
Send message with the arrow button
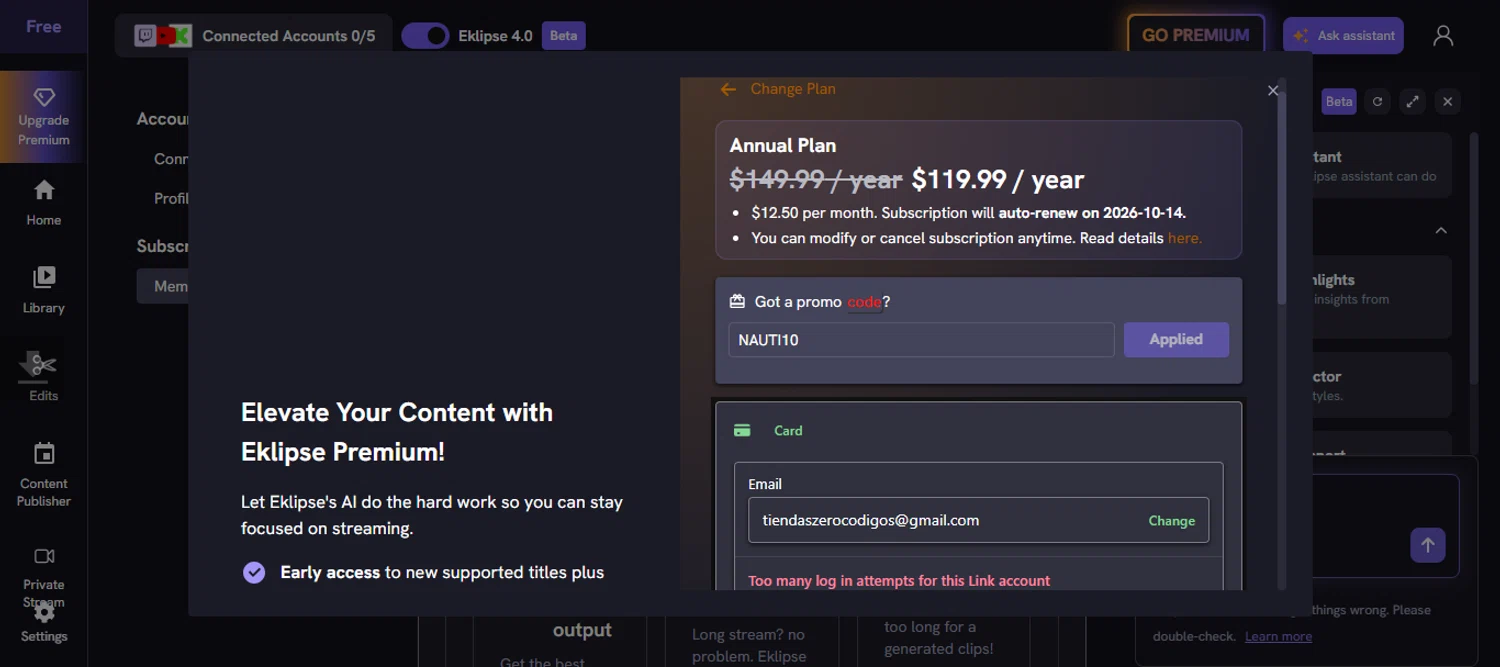[1427, 545]
